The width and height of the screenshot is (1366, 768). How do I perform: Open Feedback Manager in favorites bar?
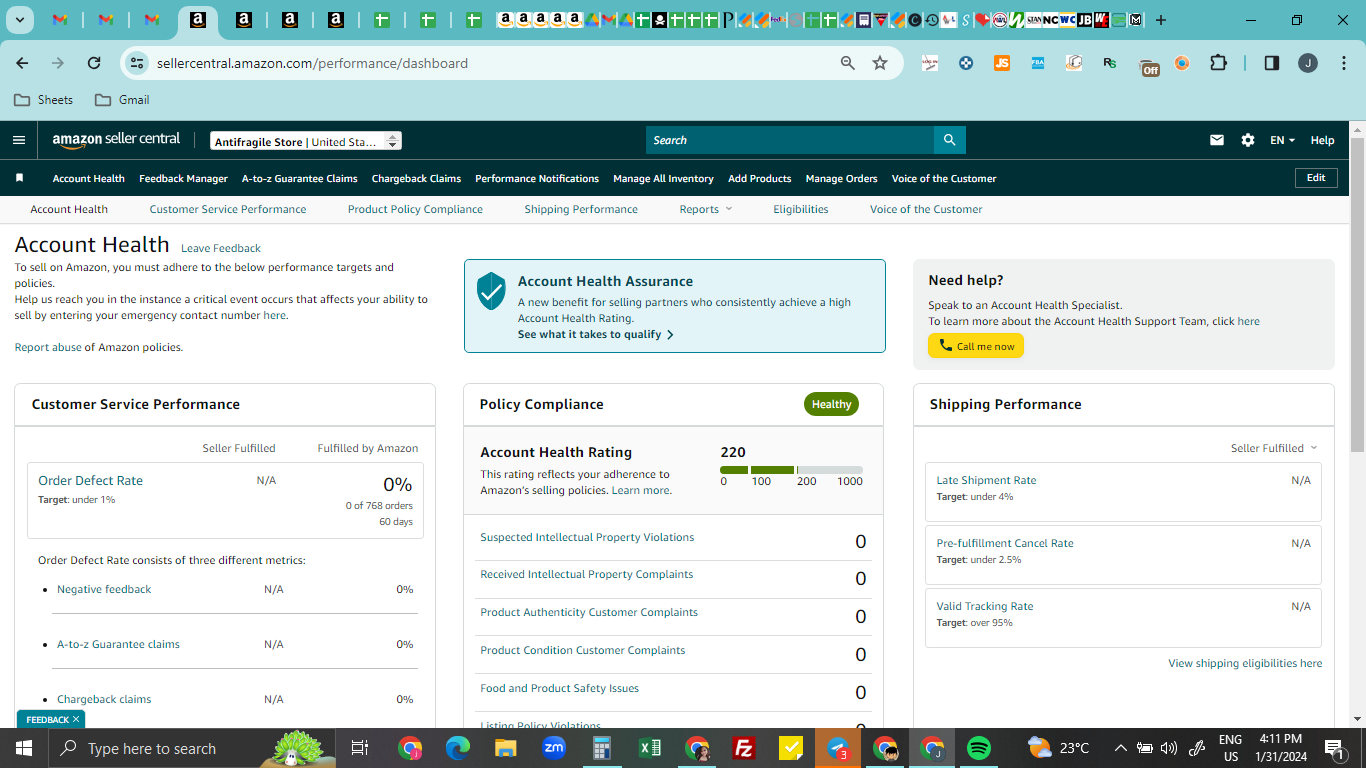183,178
